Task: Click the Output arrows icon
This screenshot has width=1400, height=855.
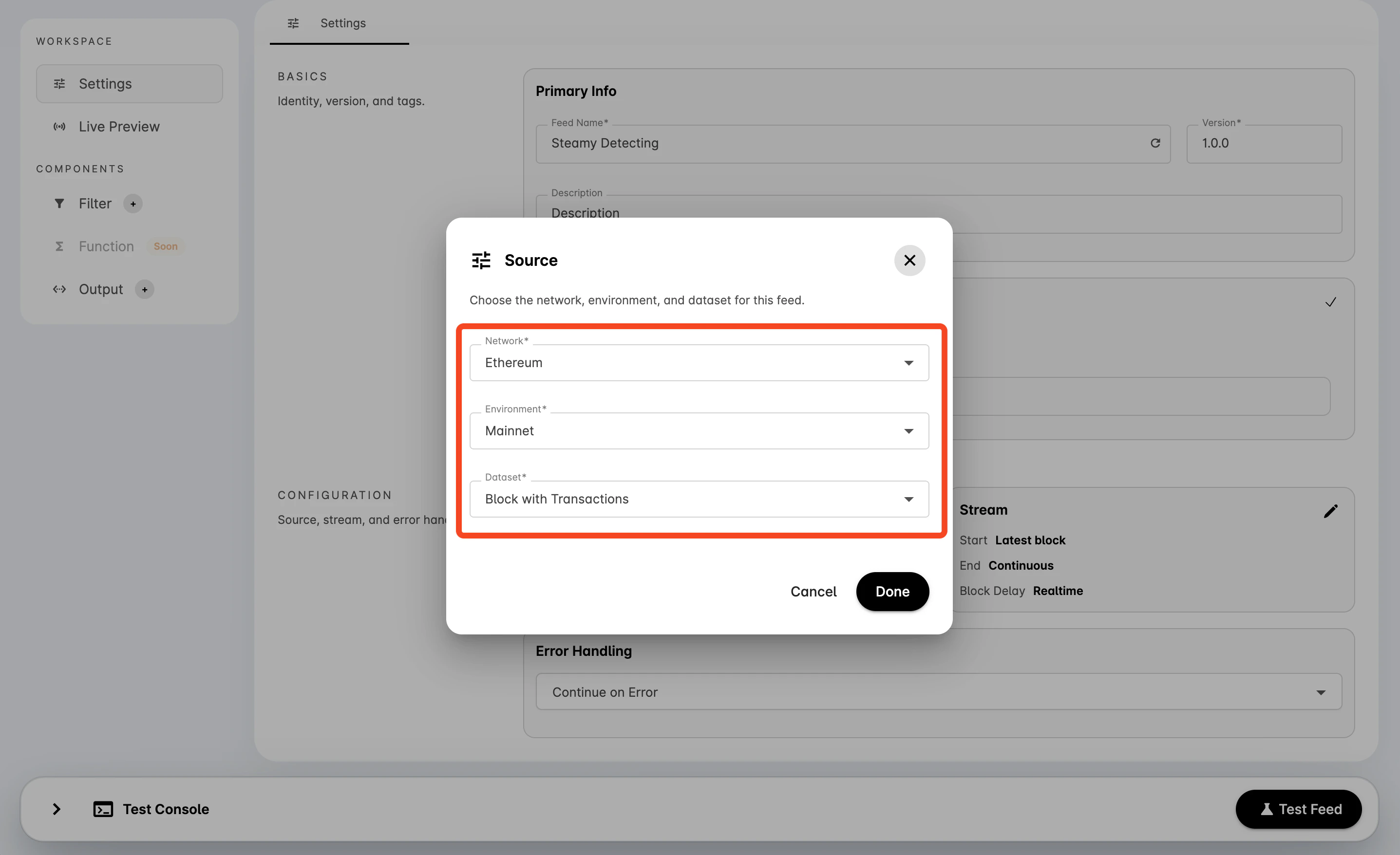Action: (x=59, y=289)
